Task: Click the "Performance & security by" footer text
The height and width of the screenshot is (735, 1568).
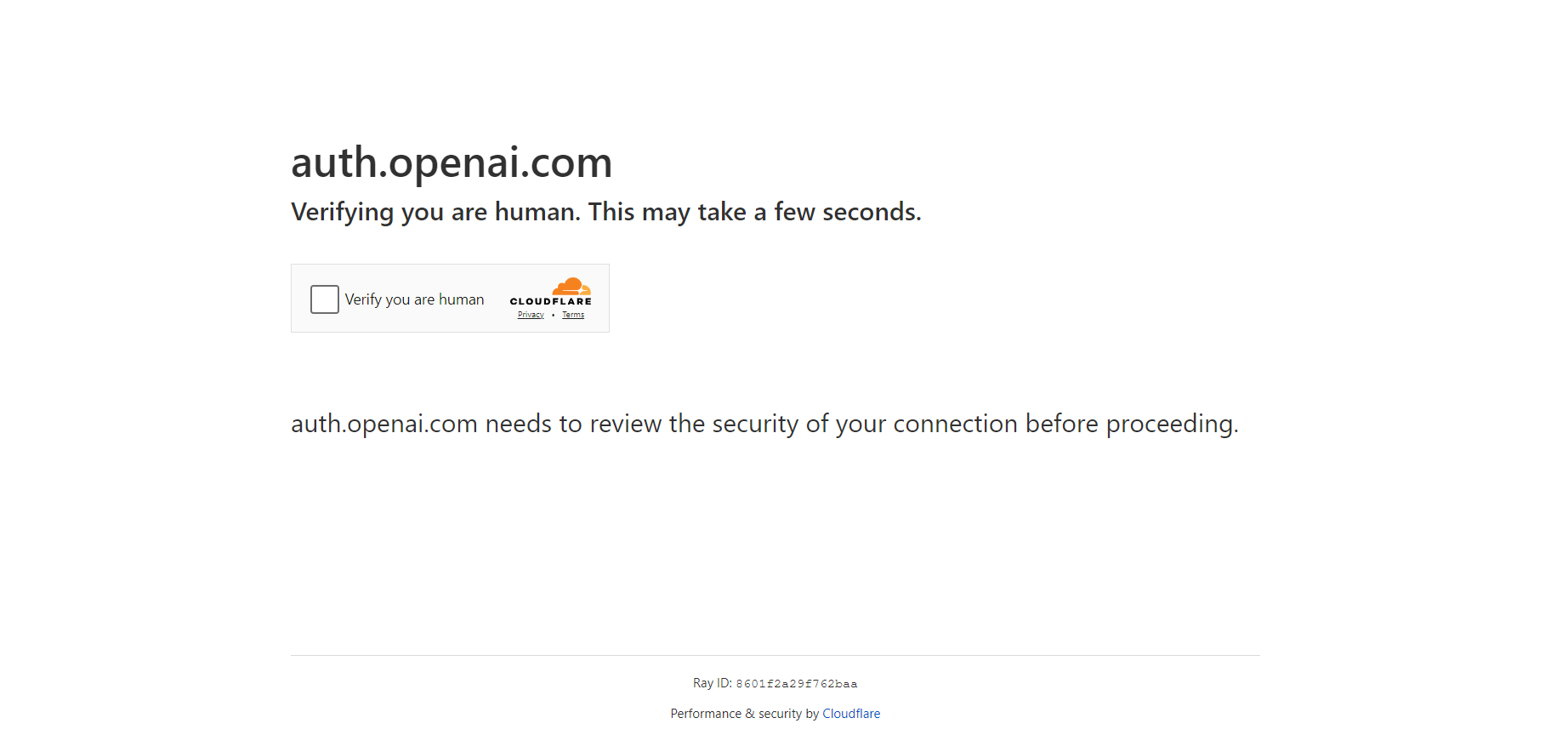Action: [744, 714]
